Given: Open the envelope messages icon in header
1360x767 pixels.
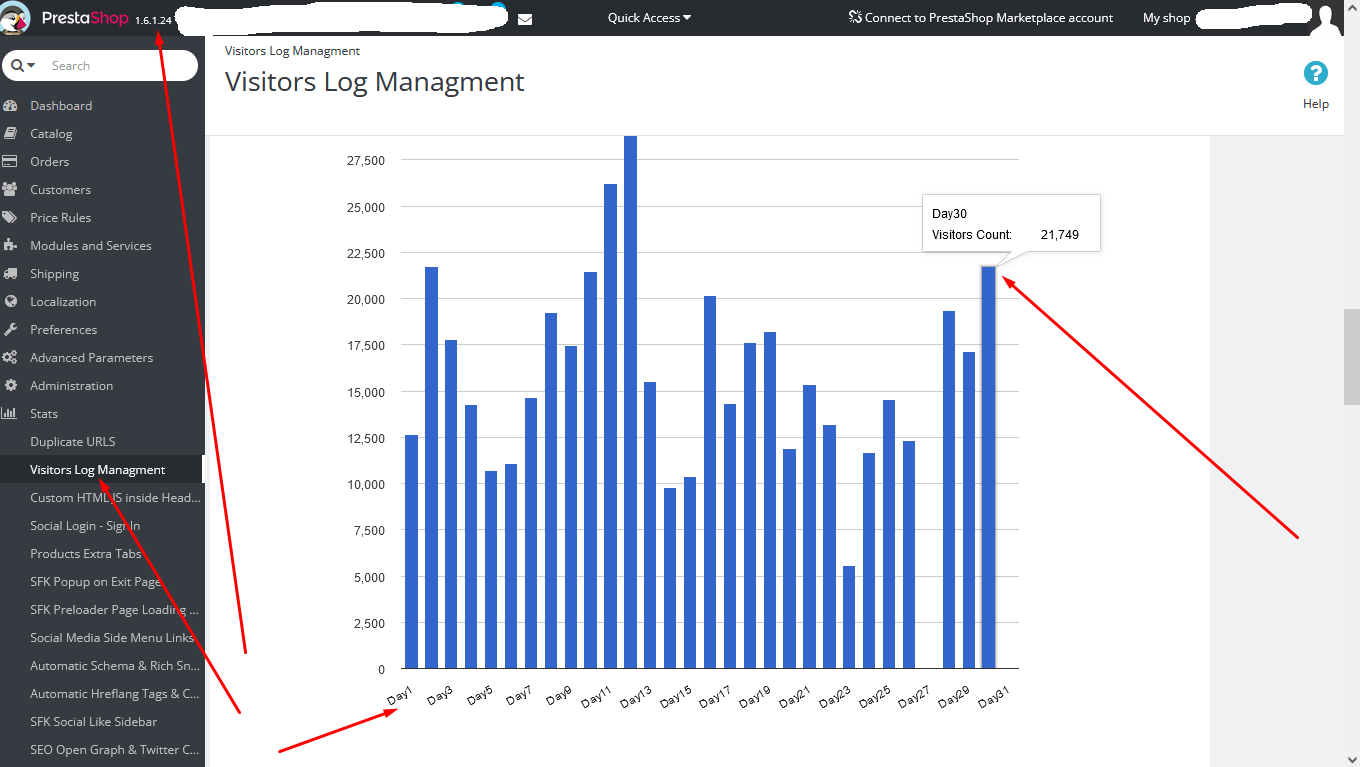Looking at the screenshot, I should (525, 19).
